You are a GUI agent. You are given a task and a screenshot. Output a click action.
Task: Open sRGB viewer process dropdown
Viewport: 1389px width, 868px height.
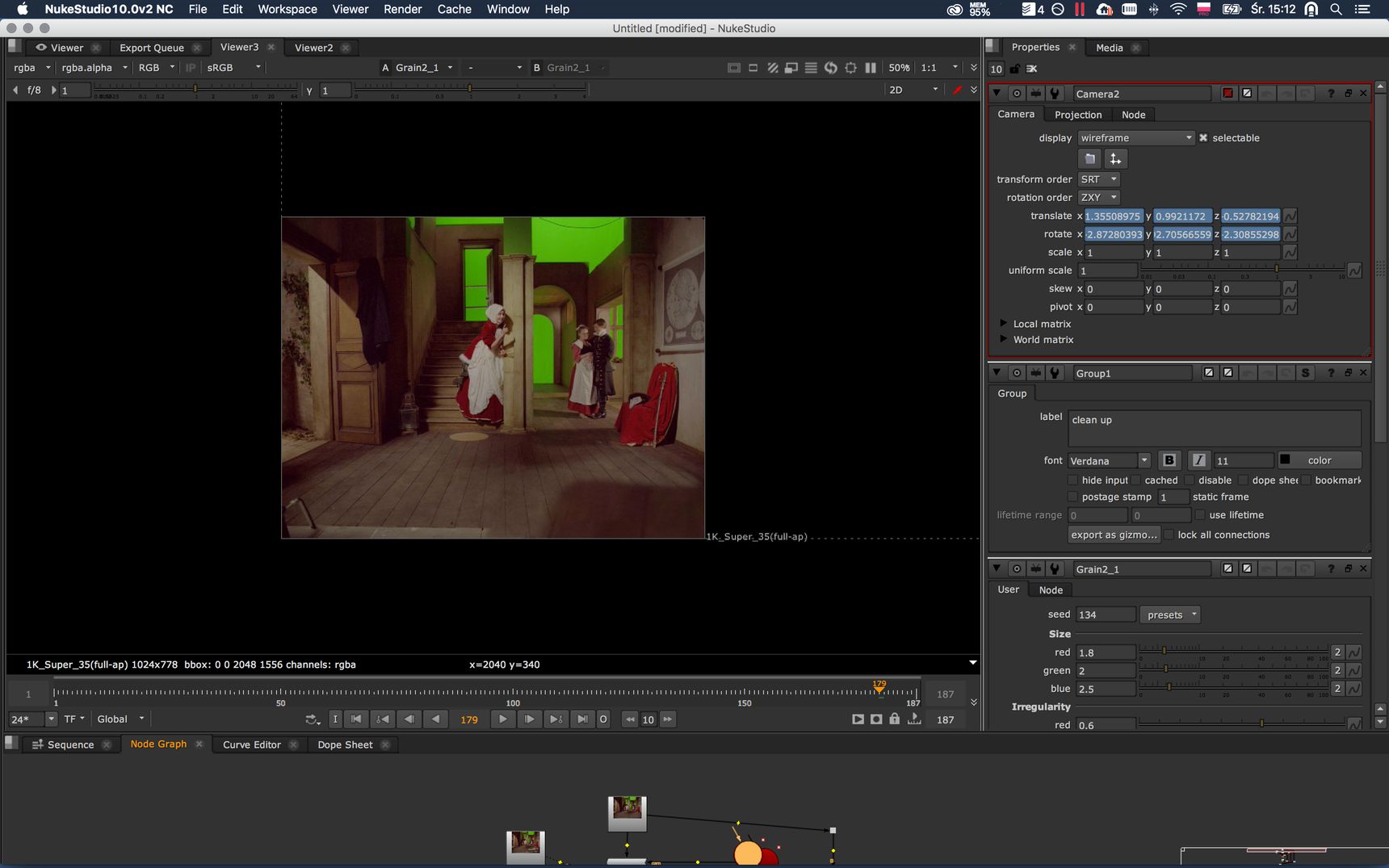point(233,68)
